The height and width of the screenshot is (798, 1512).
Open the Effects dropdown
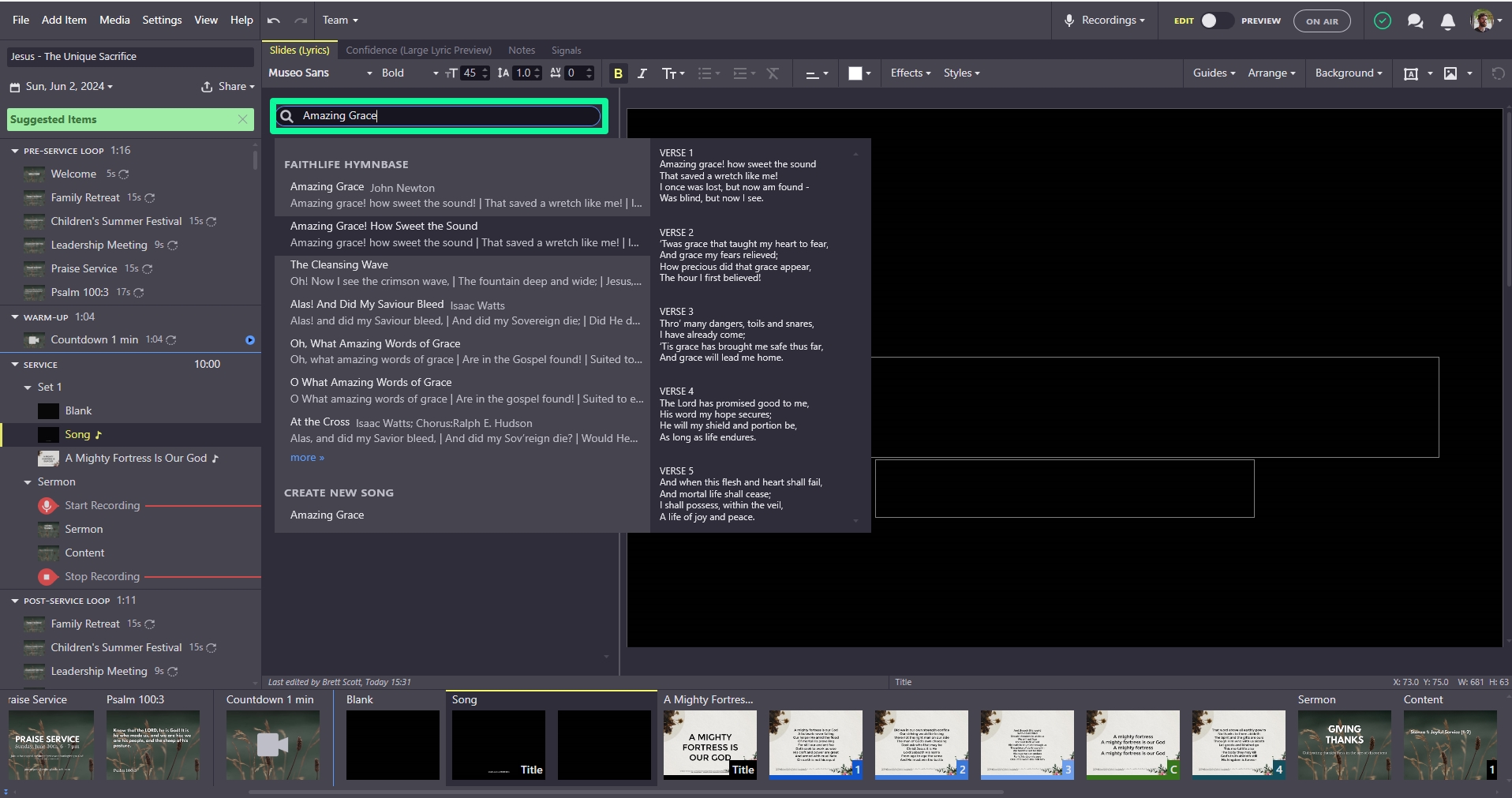pos(910,73)
